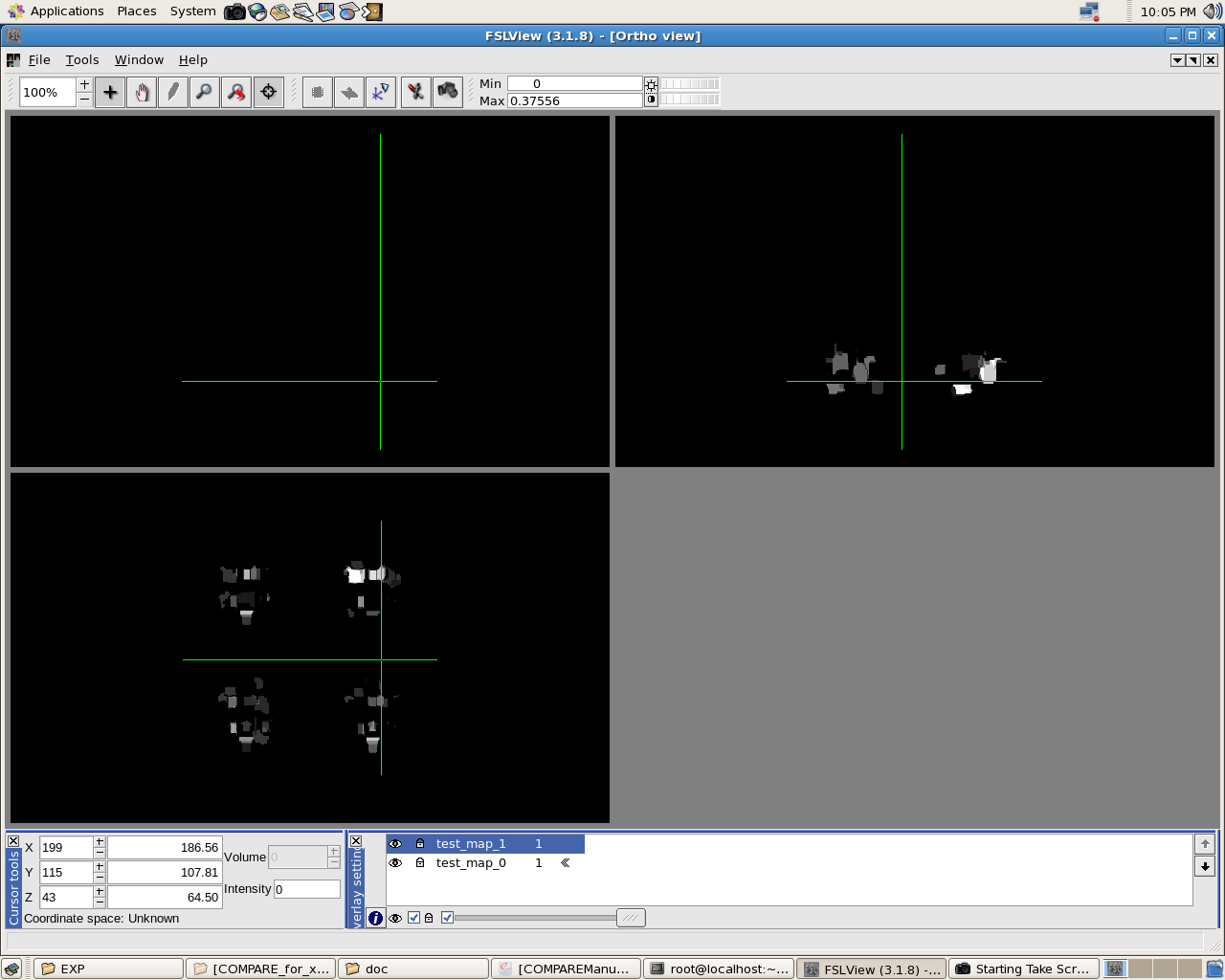Viewport: 1225px width, 980px height.
Task: Click the reset zoom icon
Action: click(x=236, y=93)
